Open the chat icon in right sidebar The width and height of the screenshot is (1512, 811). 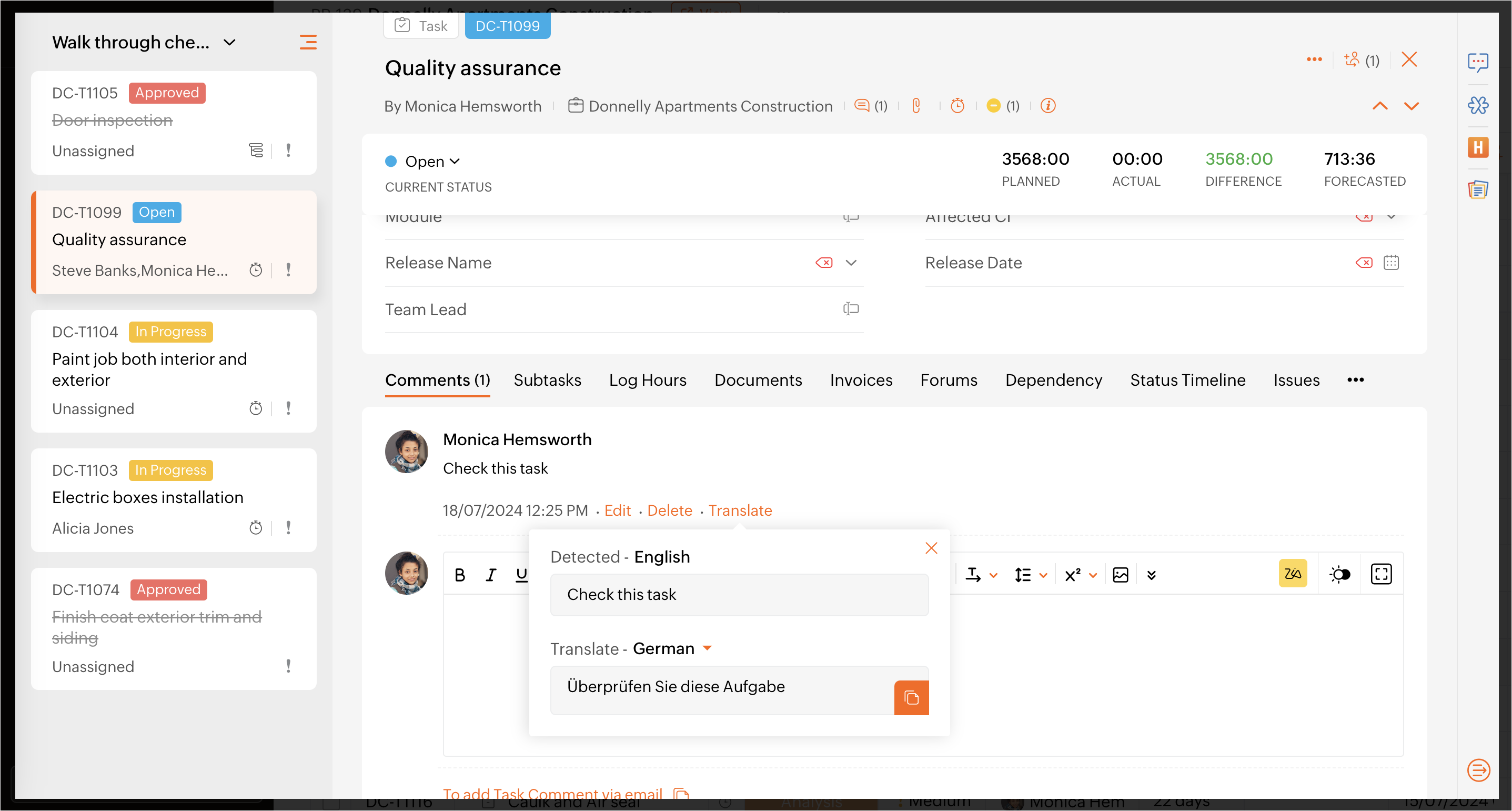(1477, 61)
